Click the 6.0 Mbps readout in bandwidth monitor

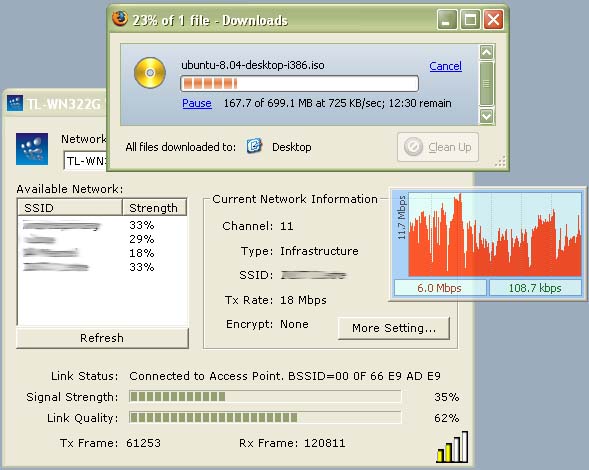439,288
